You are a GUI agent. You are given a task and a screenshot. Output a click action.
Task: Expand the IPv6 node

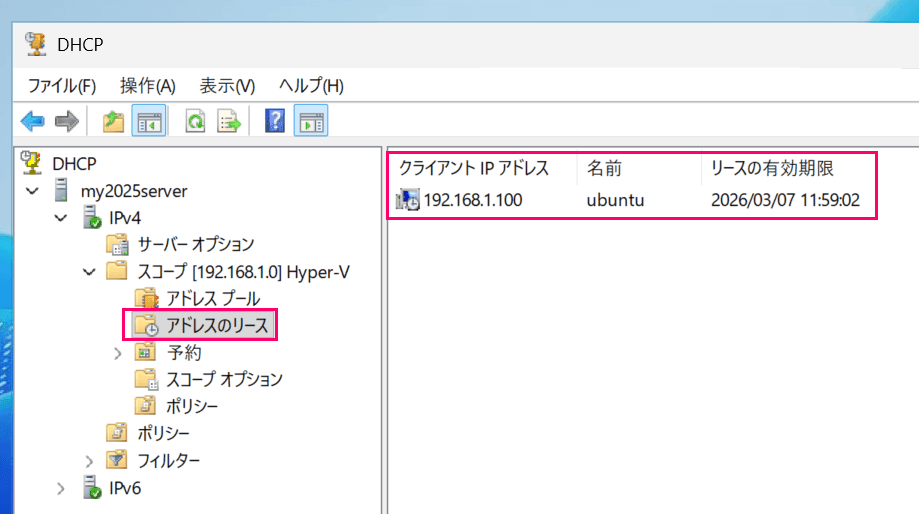tap(60, 489)
